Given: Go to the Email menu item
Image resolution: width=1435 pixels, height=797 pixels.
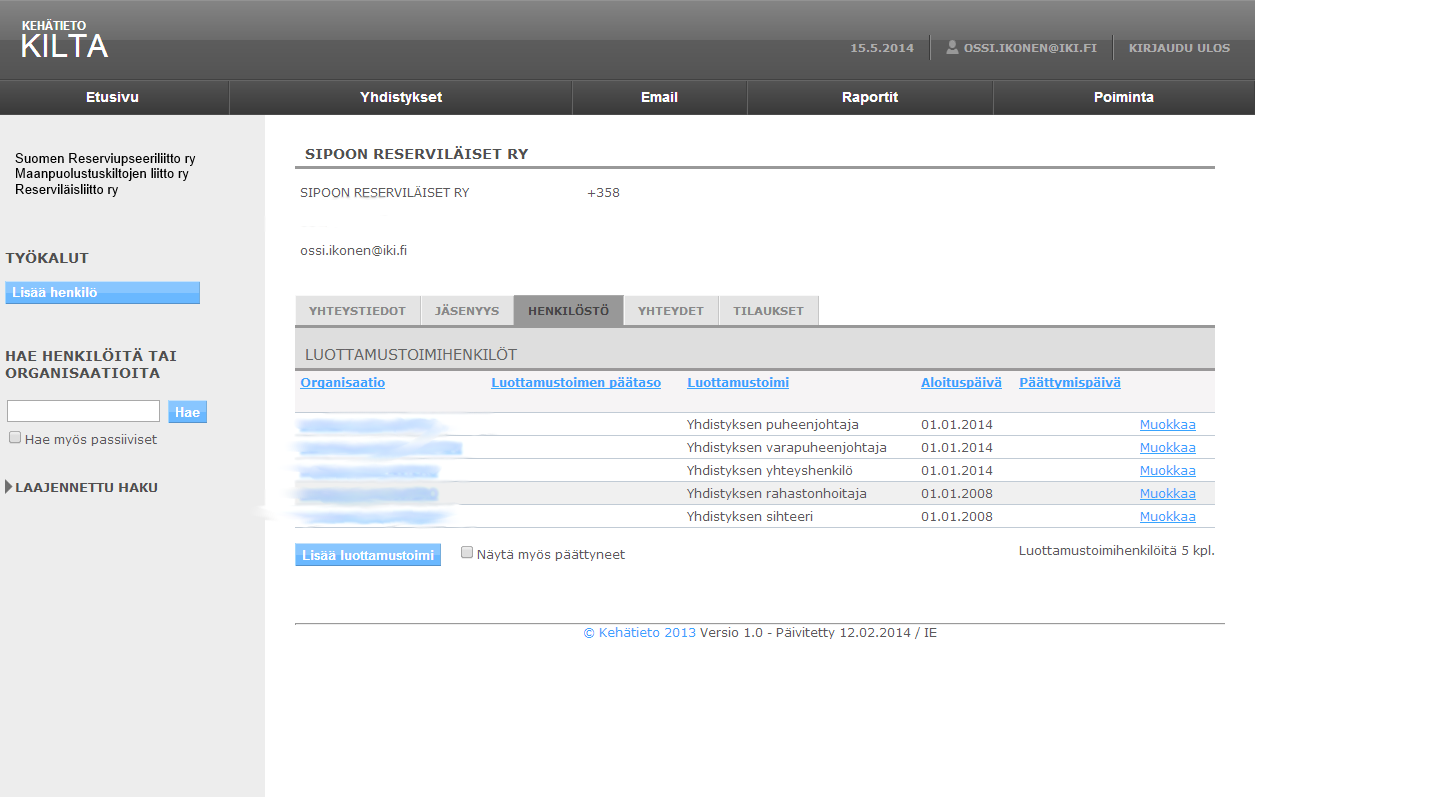Looking at the screenshot, I should [659, 97].
